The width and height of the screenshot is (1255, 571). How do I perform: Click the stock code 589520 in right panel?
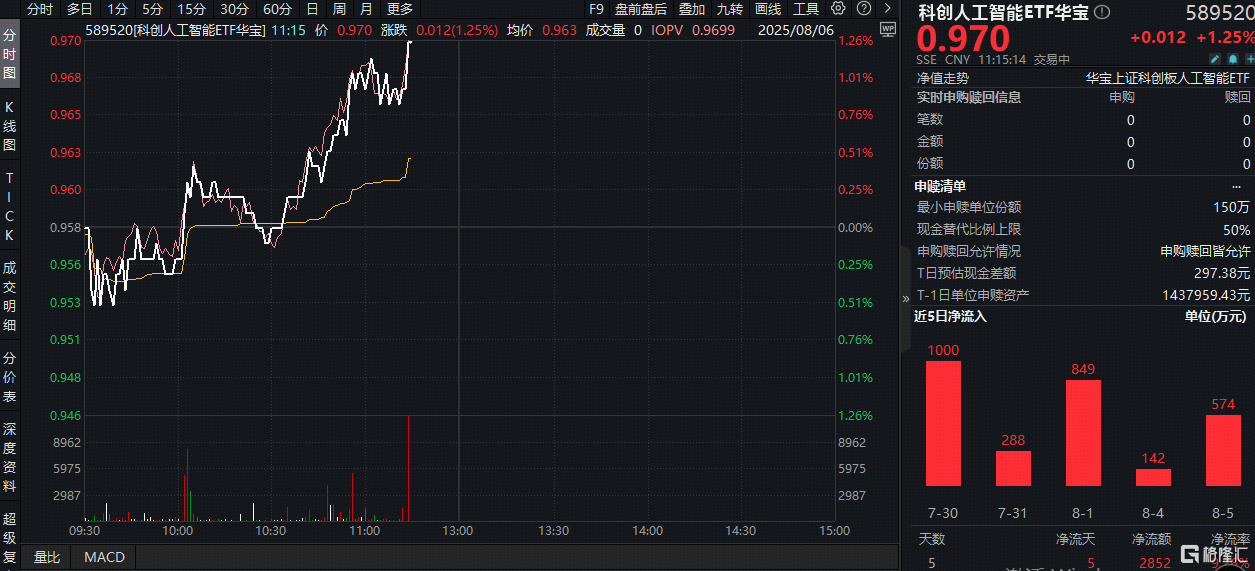(1219, 13)
